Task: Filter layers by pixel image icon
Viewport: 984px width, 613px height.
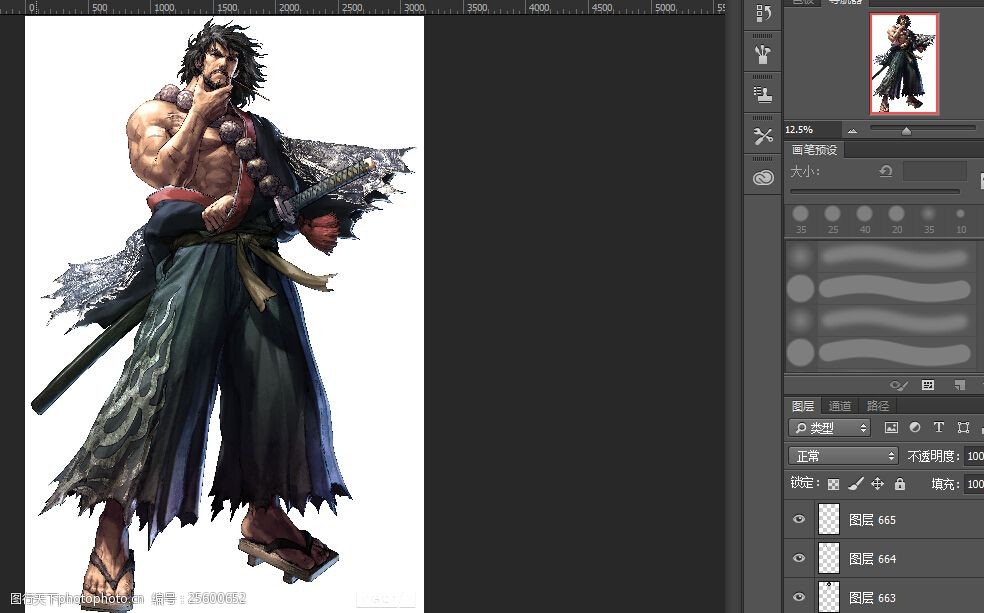Action: click(x=890, y=428)
